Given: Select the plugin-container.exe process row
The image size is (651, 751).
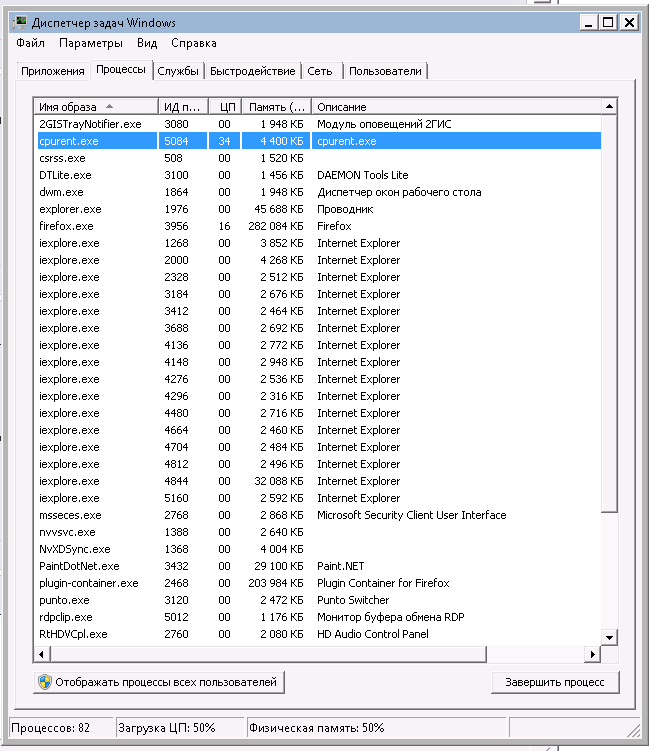Looking at the screenshot, I should pos(88,583).
